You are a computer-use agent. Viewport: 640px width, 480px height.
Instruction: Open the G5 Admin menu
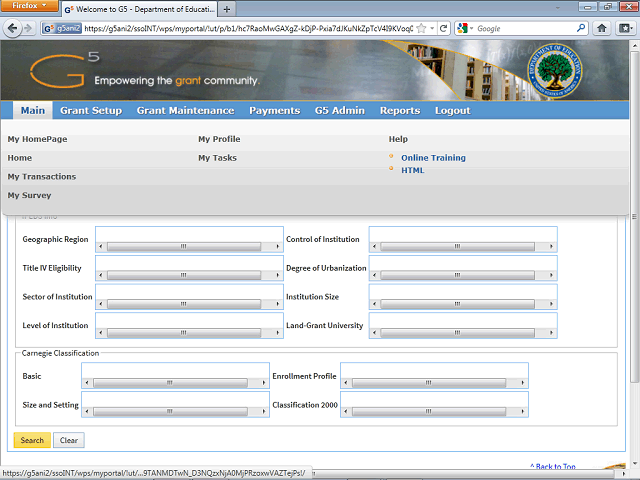(340, 111)
